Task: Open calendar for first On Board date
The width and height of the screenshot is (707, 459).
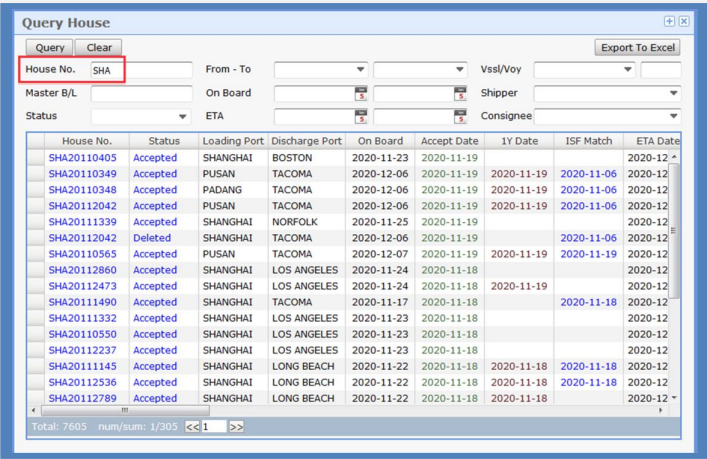Action: (x=361, y=94)
